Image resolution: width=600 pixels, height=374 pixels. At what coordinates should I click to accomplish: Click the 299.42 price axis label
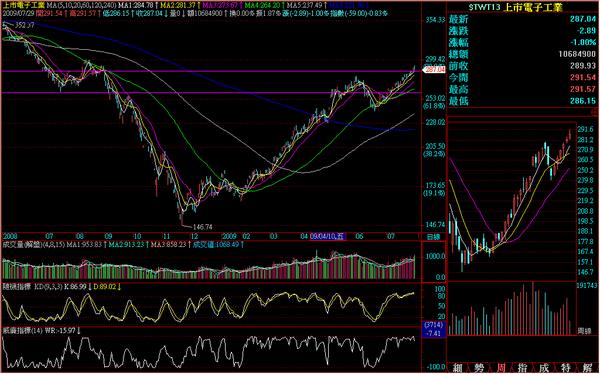pyautogui.click(x=435, y=59)
